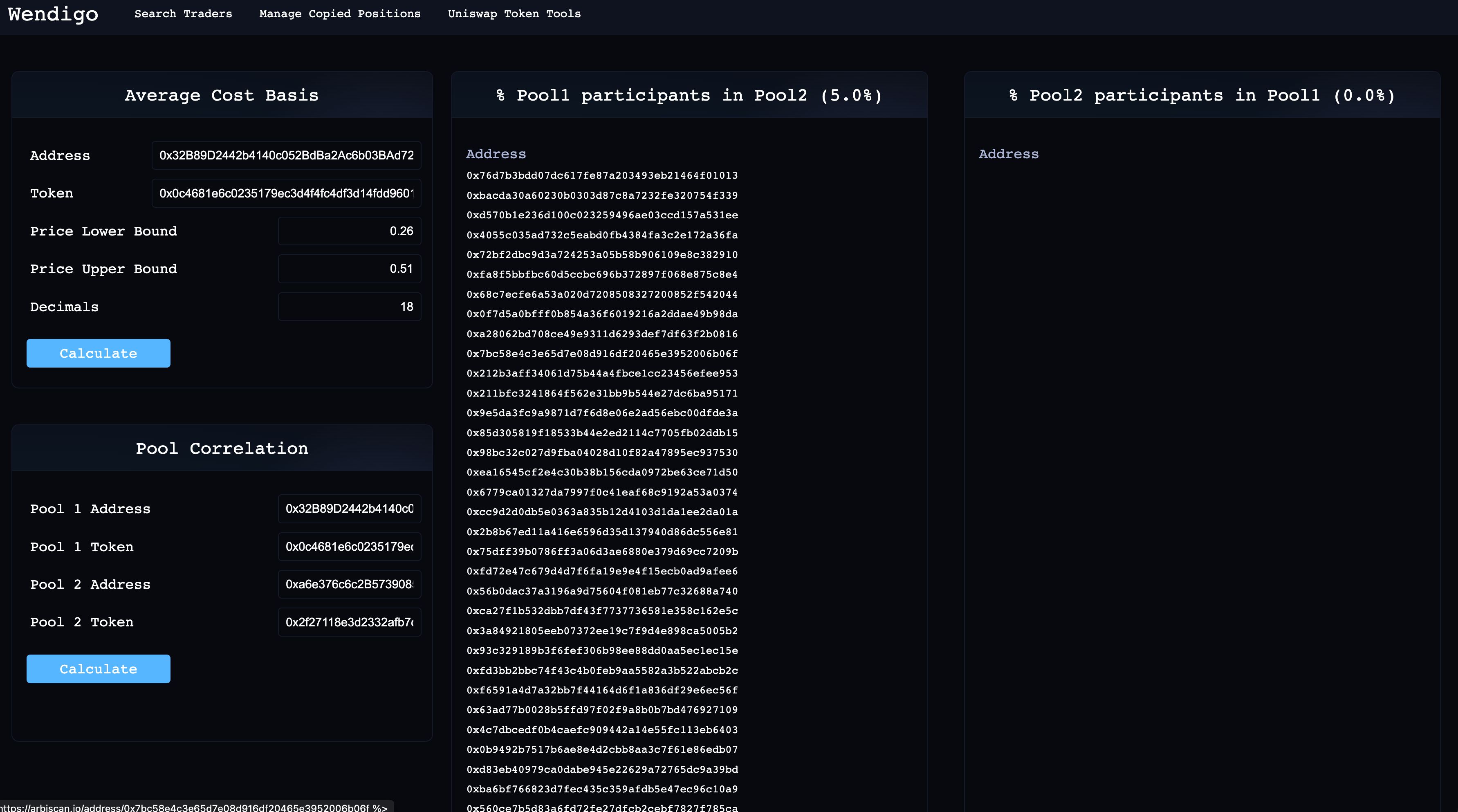Click the "Average Cost Basis" panel title

[222, 95]
